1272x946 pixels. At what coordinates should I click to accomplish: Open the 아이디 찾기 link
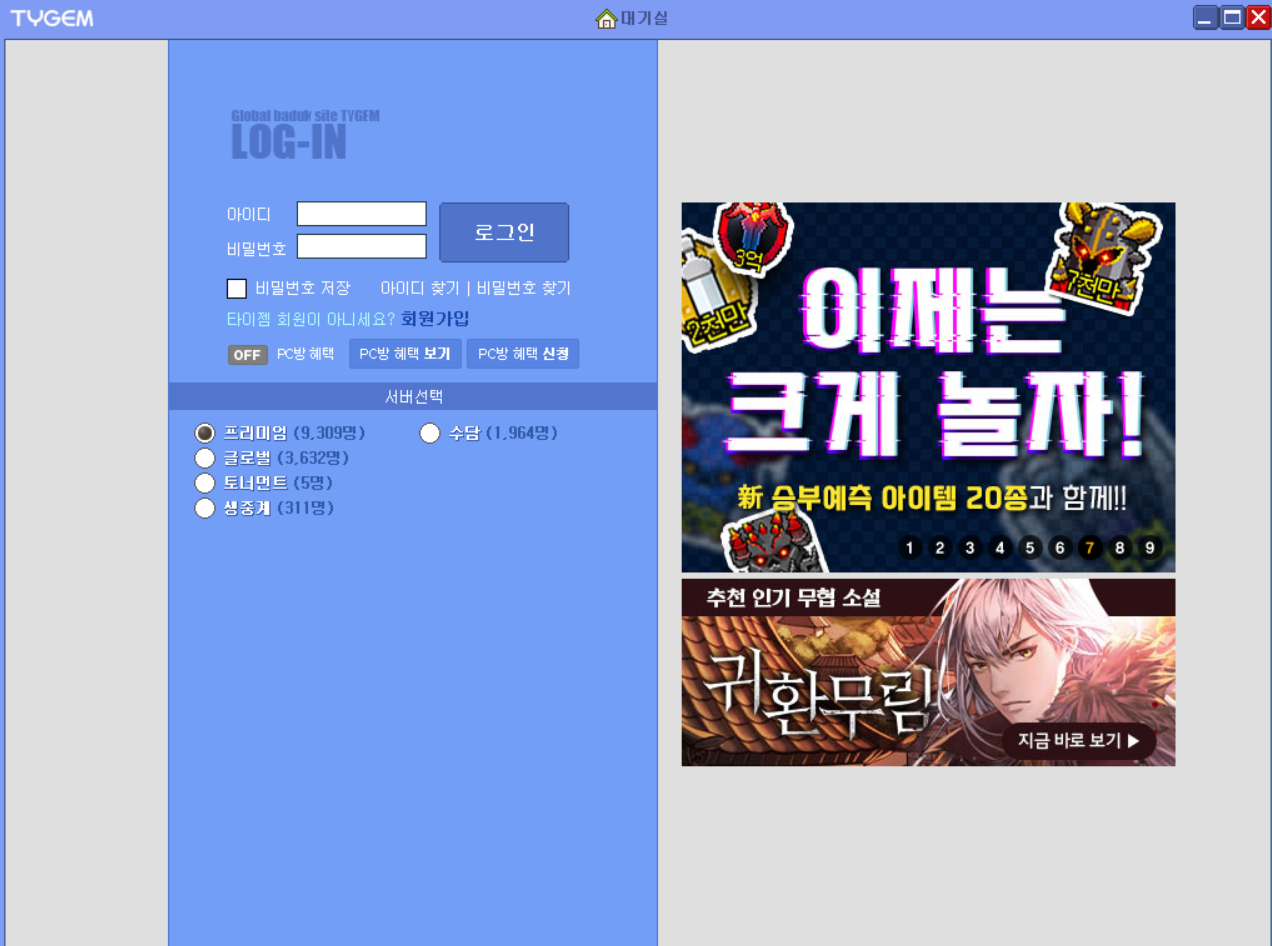(x=420, y=288)
